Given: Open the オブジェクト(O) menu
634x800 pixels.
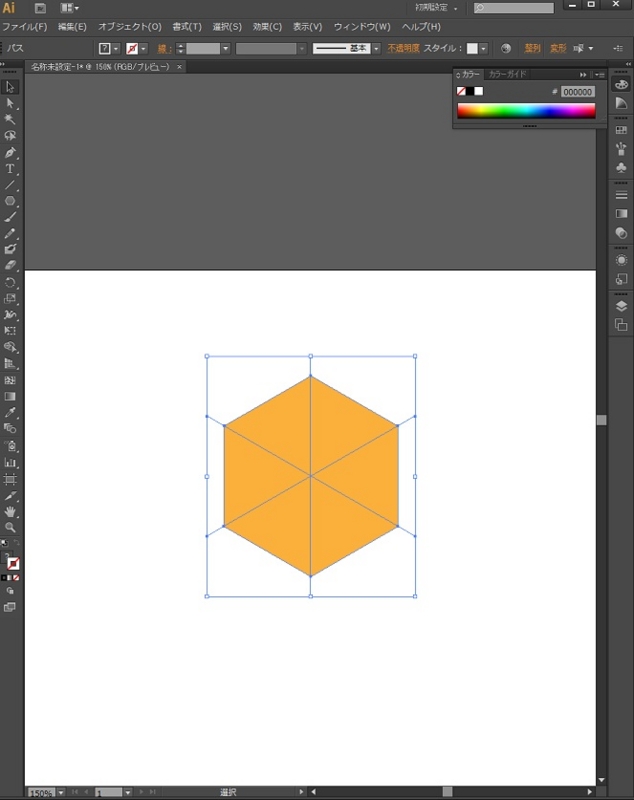Looking at the screenshot, I should coord(130,27).
